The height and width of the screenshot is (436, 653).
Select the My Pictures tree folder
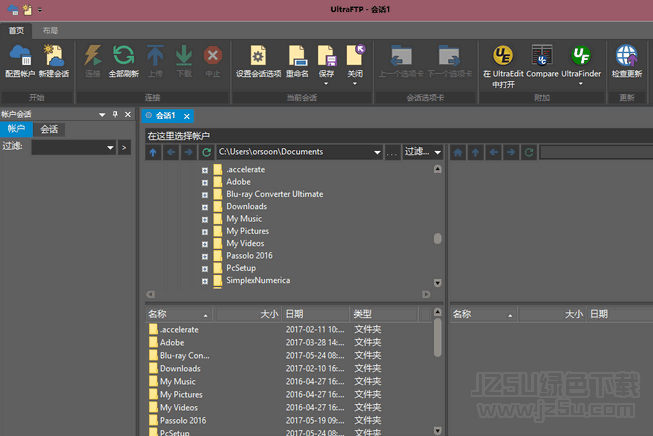click(x=247, y=231)
